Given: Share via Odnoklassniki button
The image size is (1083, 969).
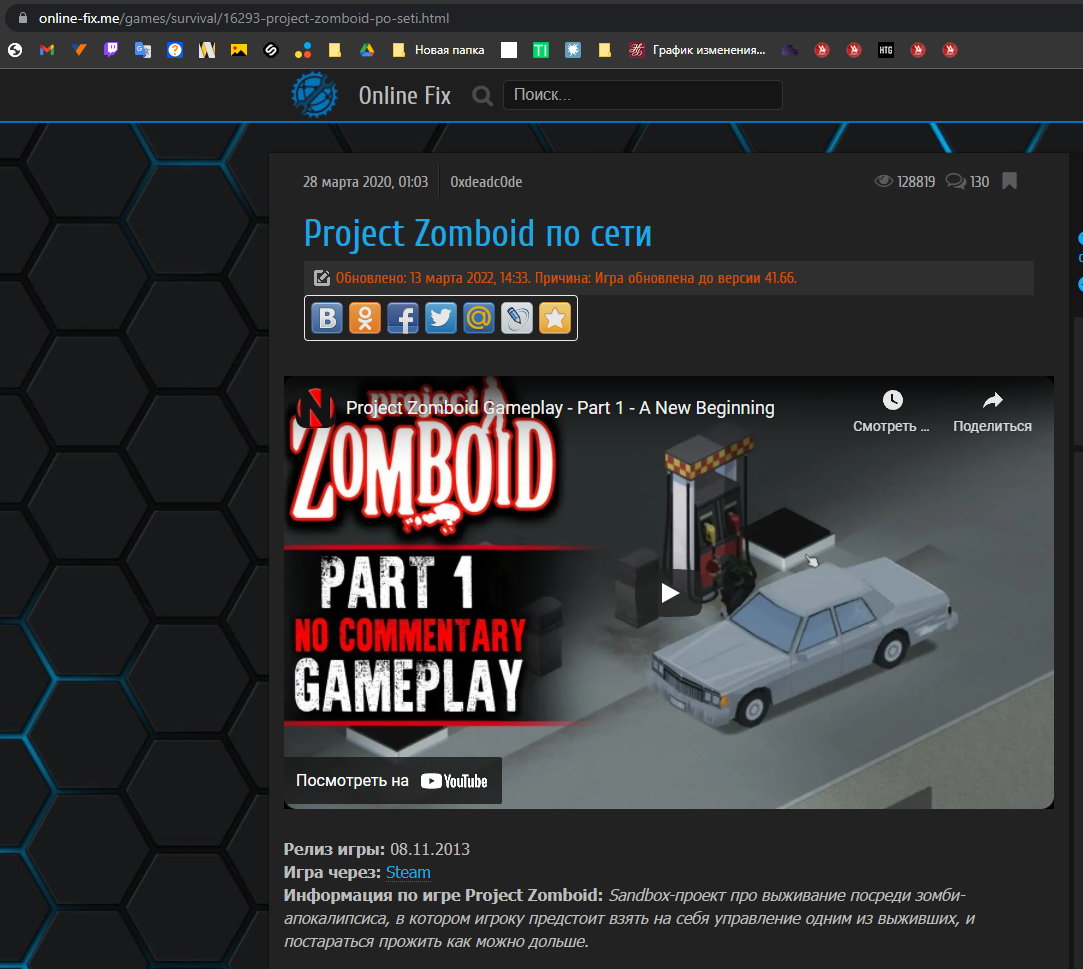Looking at the screenshot, I should pos(365,318).
